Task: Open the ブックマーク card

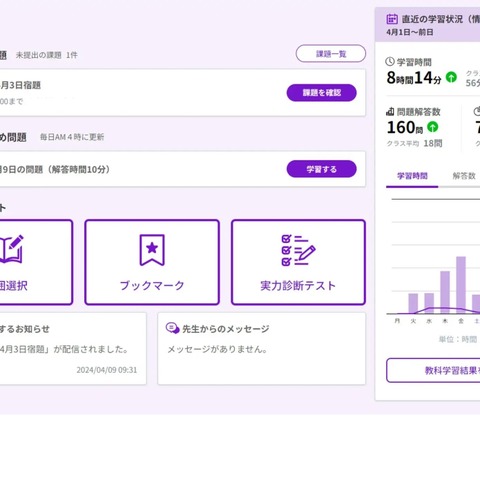Action: point(152,262)
